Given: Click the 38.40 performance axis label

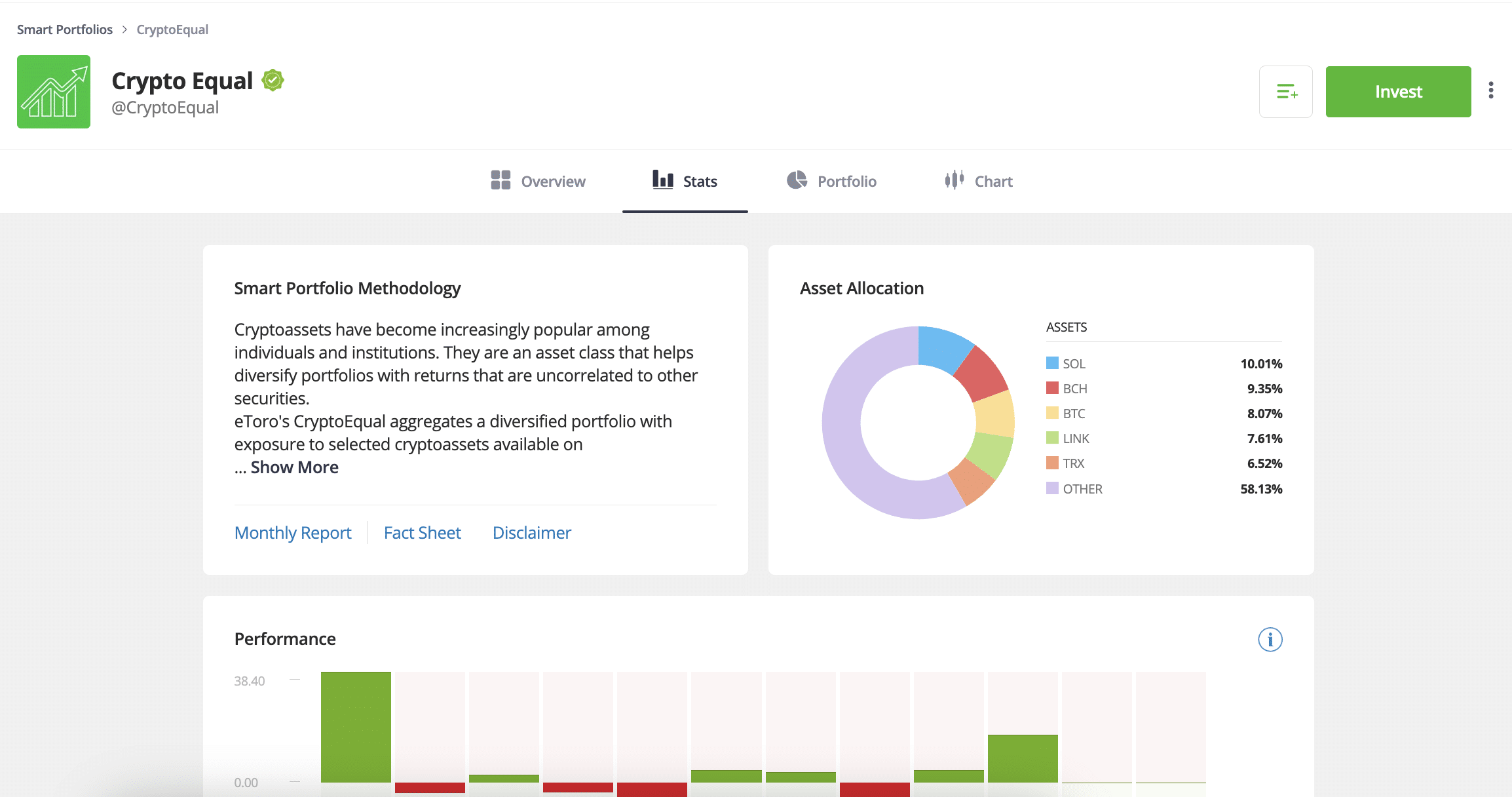Looking at the screenshot, I should [250, 681].
